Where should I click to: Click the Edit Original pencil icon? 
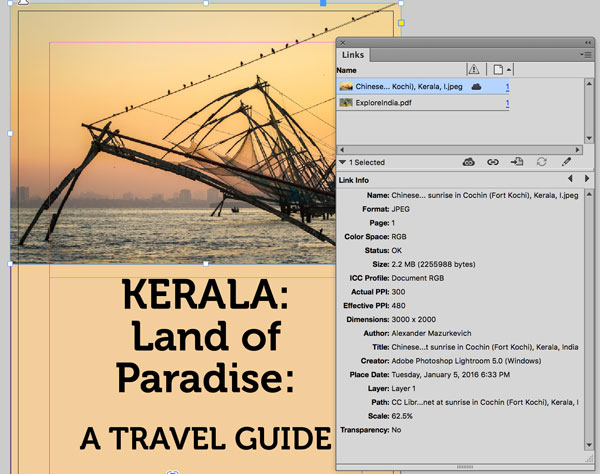point(566,162)
